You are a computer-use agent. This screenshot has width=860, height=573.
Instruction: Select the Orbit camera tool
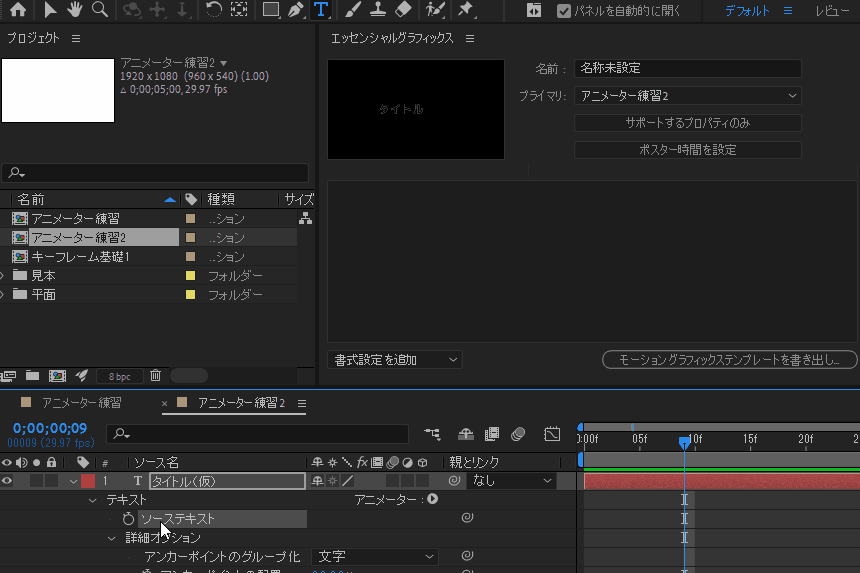point(132,9)
